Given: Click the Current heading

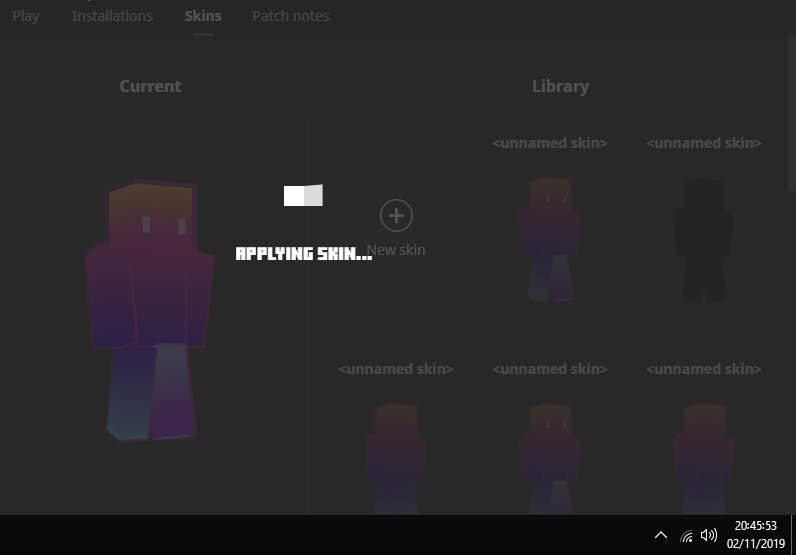Looking at the screenshot, I should click(x=150, y=86).
